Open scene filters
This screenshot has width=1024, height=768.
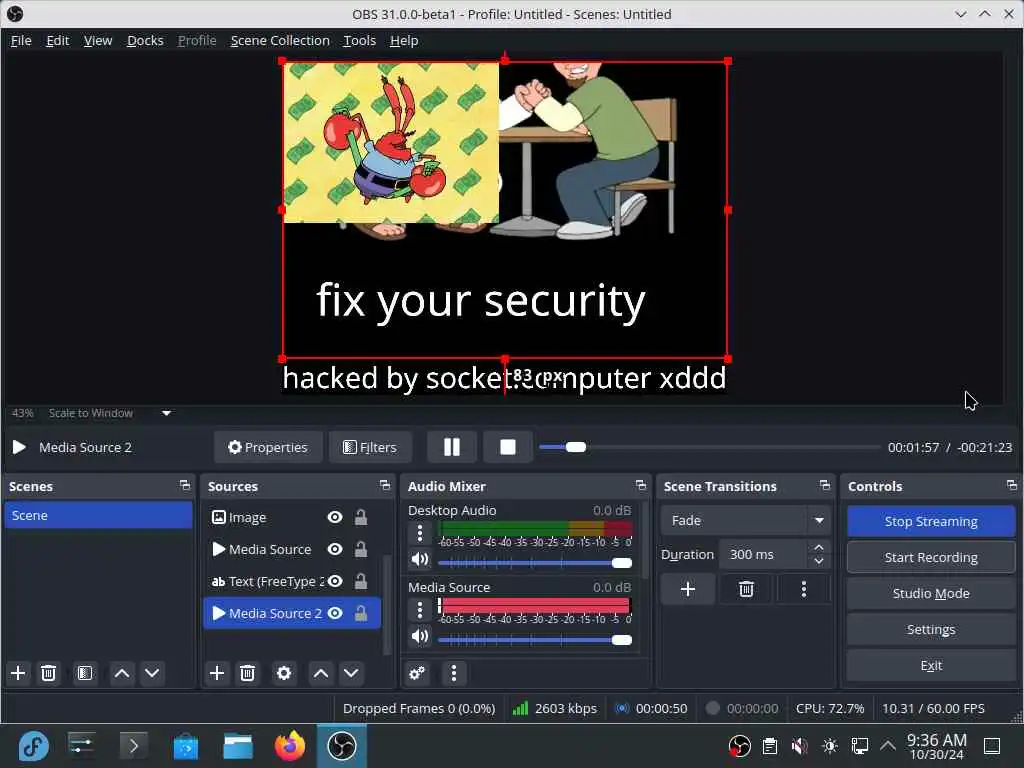[85, 673]
